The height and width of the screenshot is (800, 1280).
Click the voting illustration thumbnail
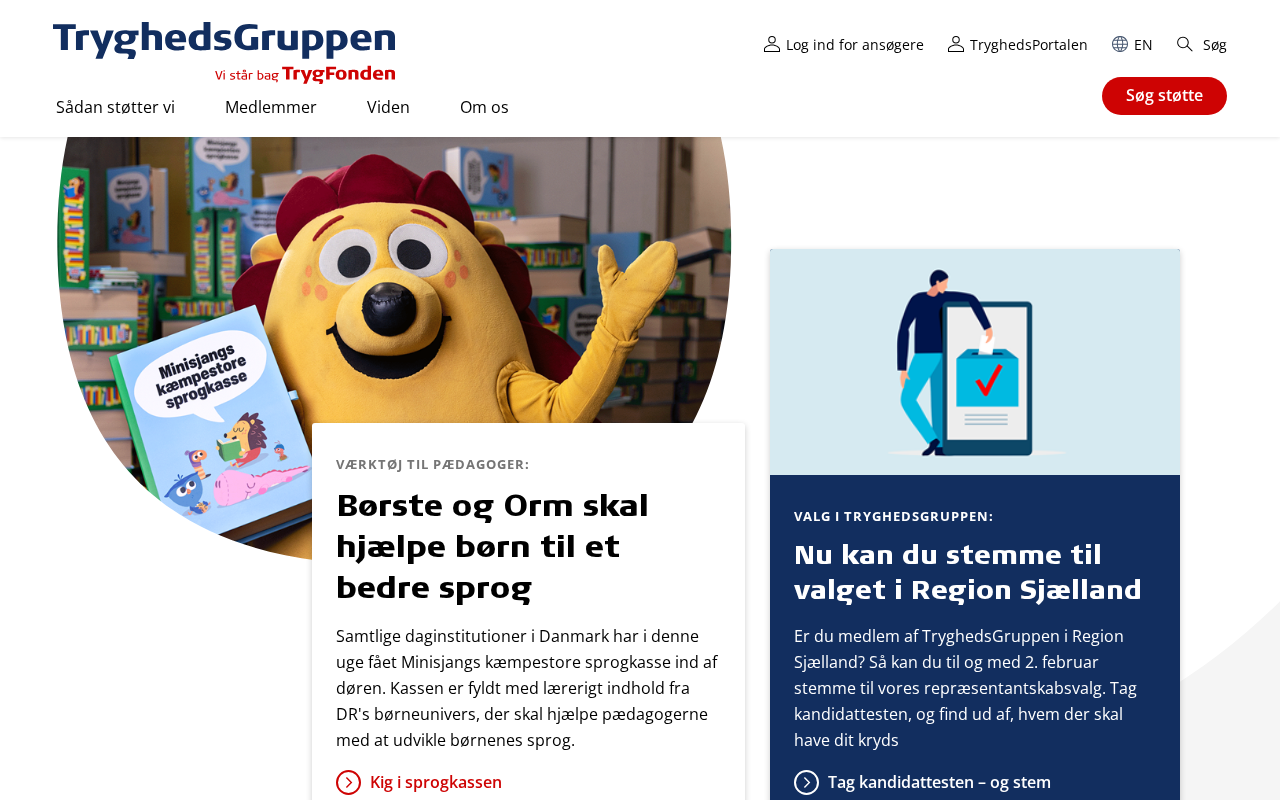[975, 362]
